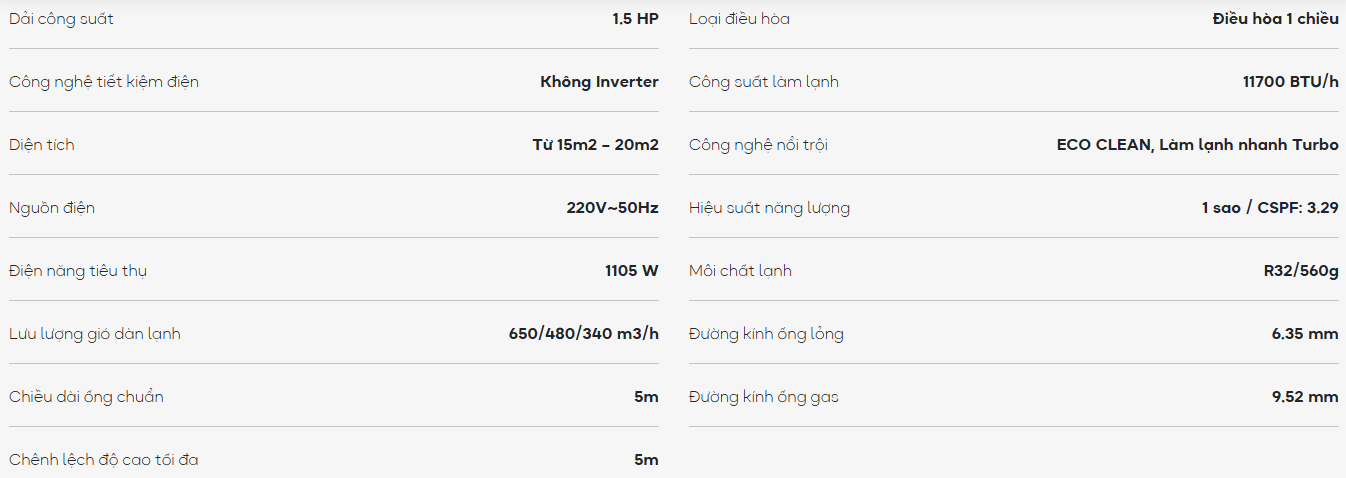
Task: Select the "Điều hòa 1 chiều" value
Action: 1275,19
